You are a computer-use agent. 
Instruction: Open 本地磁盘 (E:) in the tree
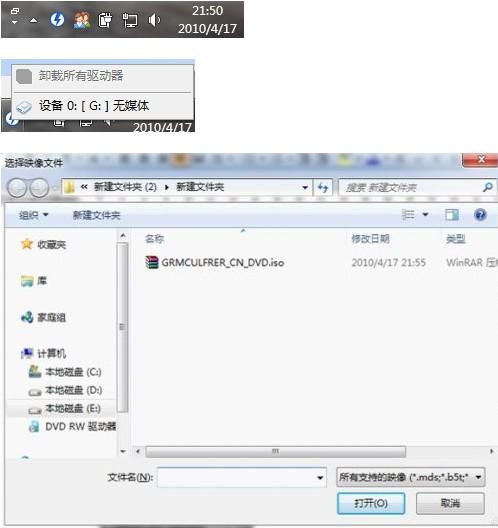point(73,408)
